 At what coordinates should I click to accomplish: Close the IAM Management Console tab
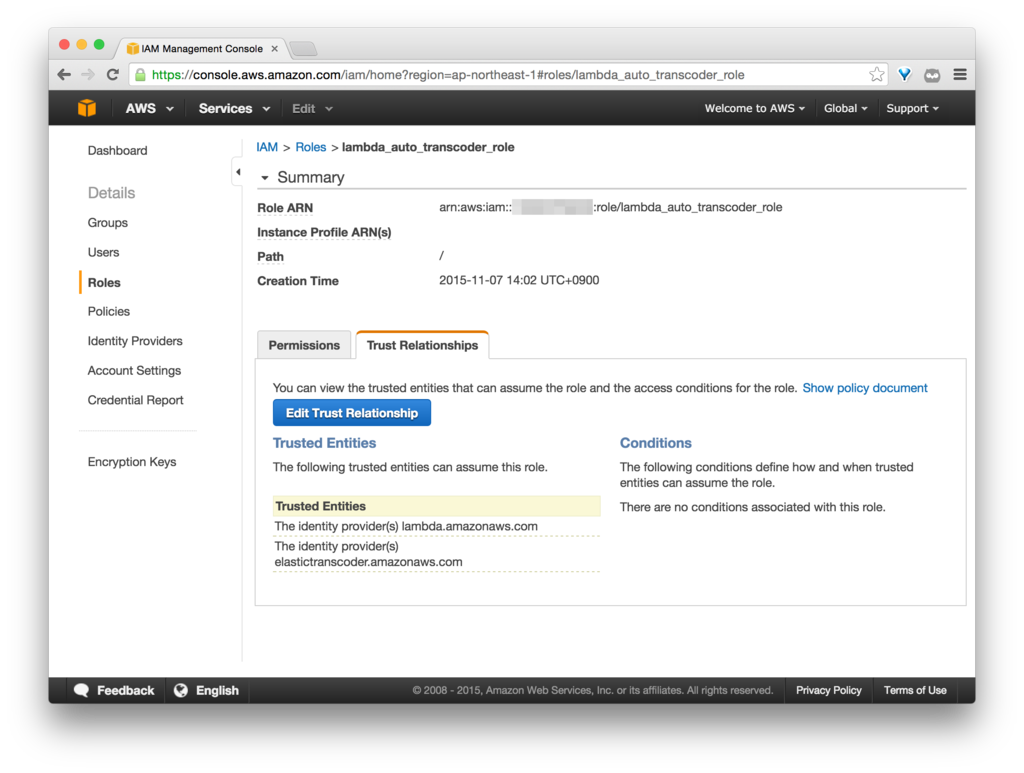click(x=275, y=48)
